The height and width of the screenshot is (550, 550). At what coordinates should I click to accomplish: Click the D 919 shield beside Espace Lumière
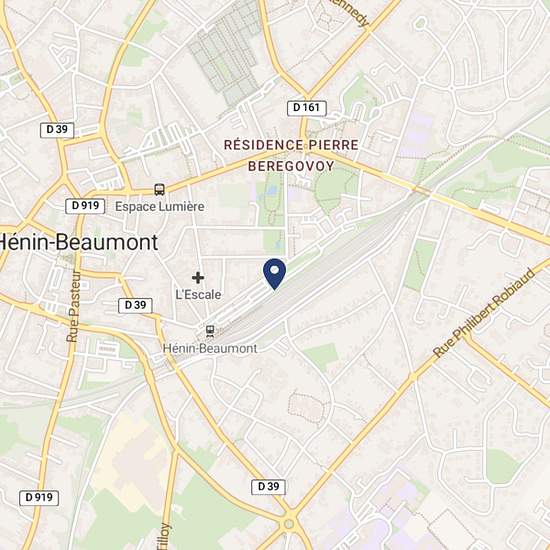tap(85, 206)
